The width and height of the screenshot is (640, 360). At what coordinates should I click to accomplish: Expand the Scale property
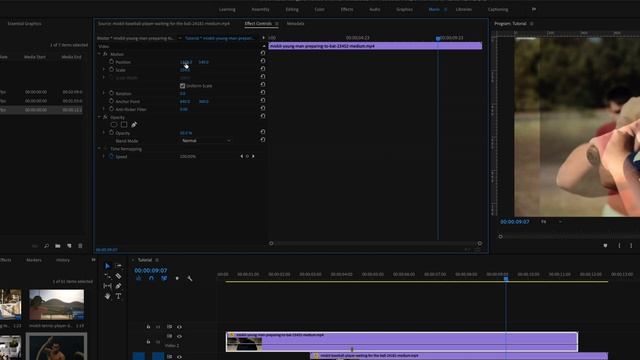click(x=104, y=69)
